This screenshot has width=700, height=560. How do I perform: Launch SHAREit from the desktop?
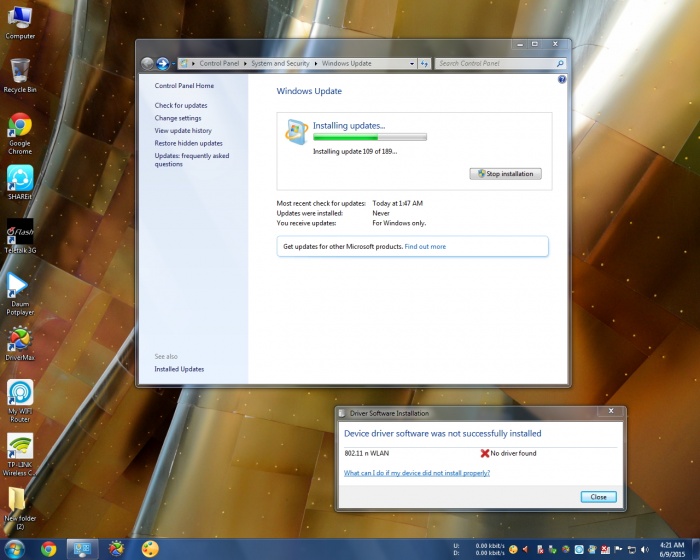click(19, 178)
